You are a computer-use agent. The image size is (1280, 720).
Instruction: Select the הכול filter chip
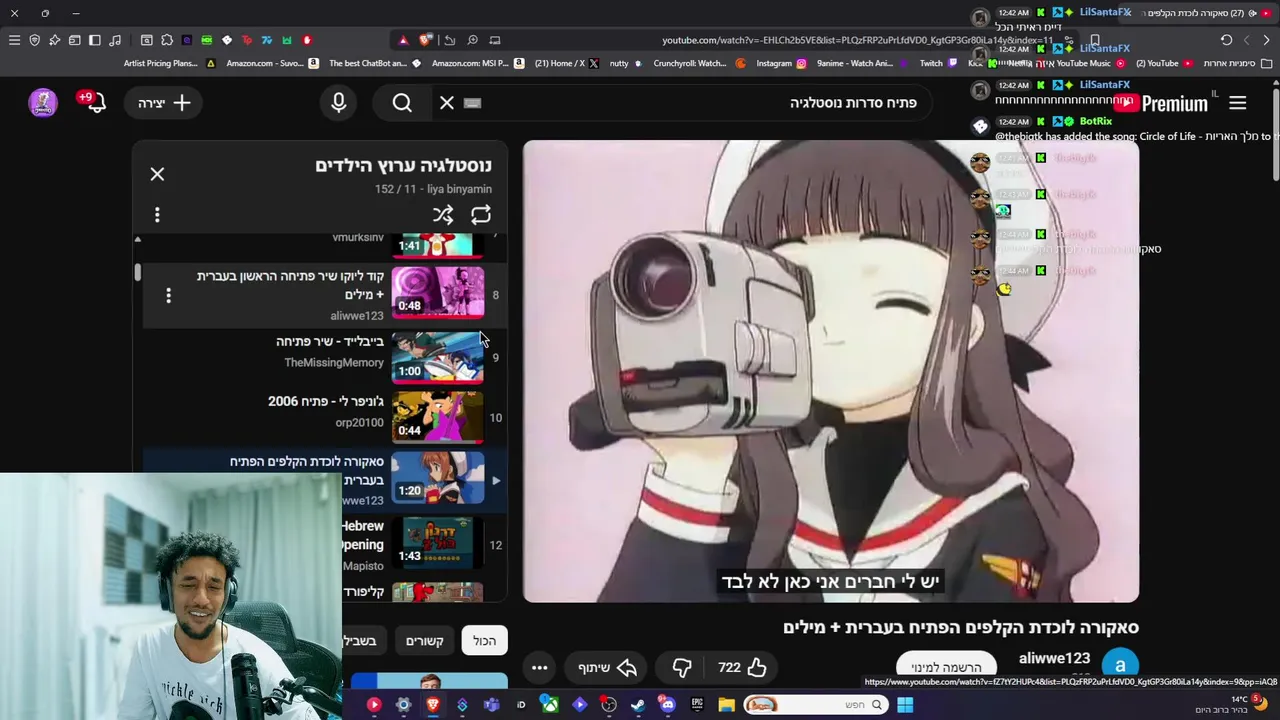pyautogui.click(x=484, y=640)
